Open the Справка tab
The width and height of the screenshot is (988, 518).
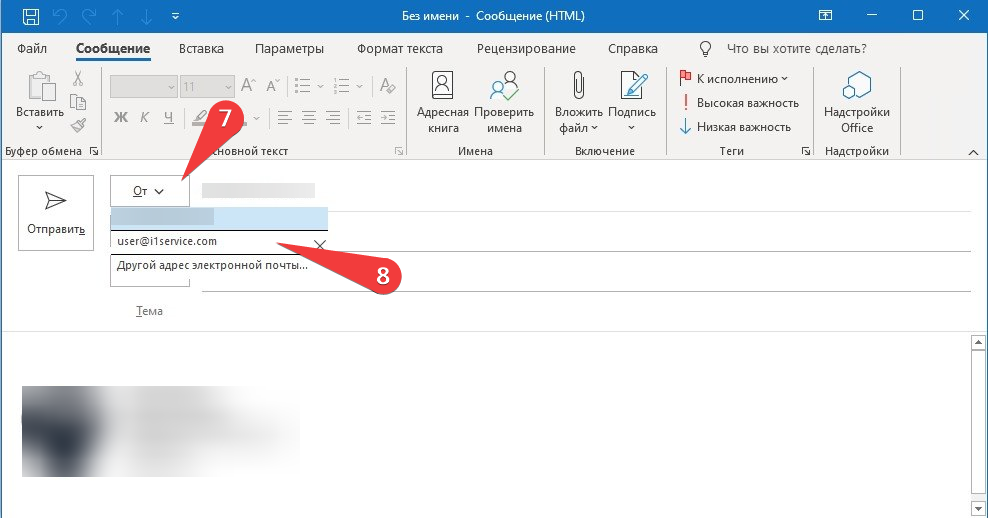(x=633, y=49)
